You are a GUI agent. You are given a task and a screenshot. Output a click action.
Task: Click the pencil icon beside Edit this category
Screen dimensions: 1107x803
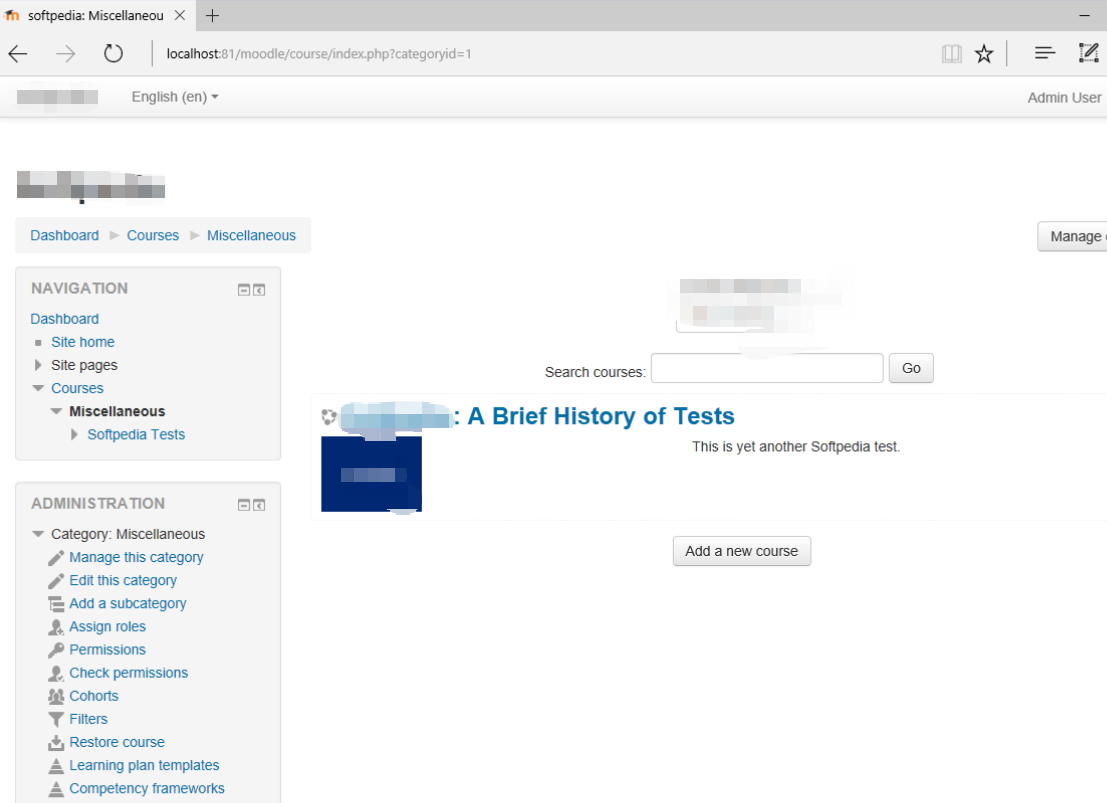coord(56,580)
